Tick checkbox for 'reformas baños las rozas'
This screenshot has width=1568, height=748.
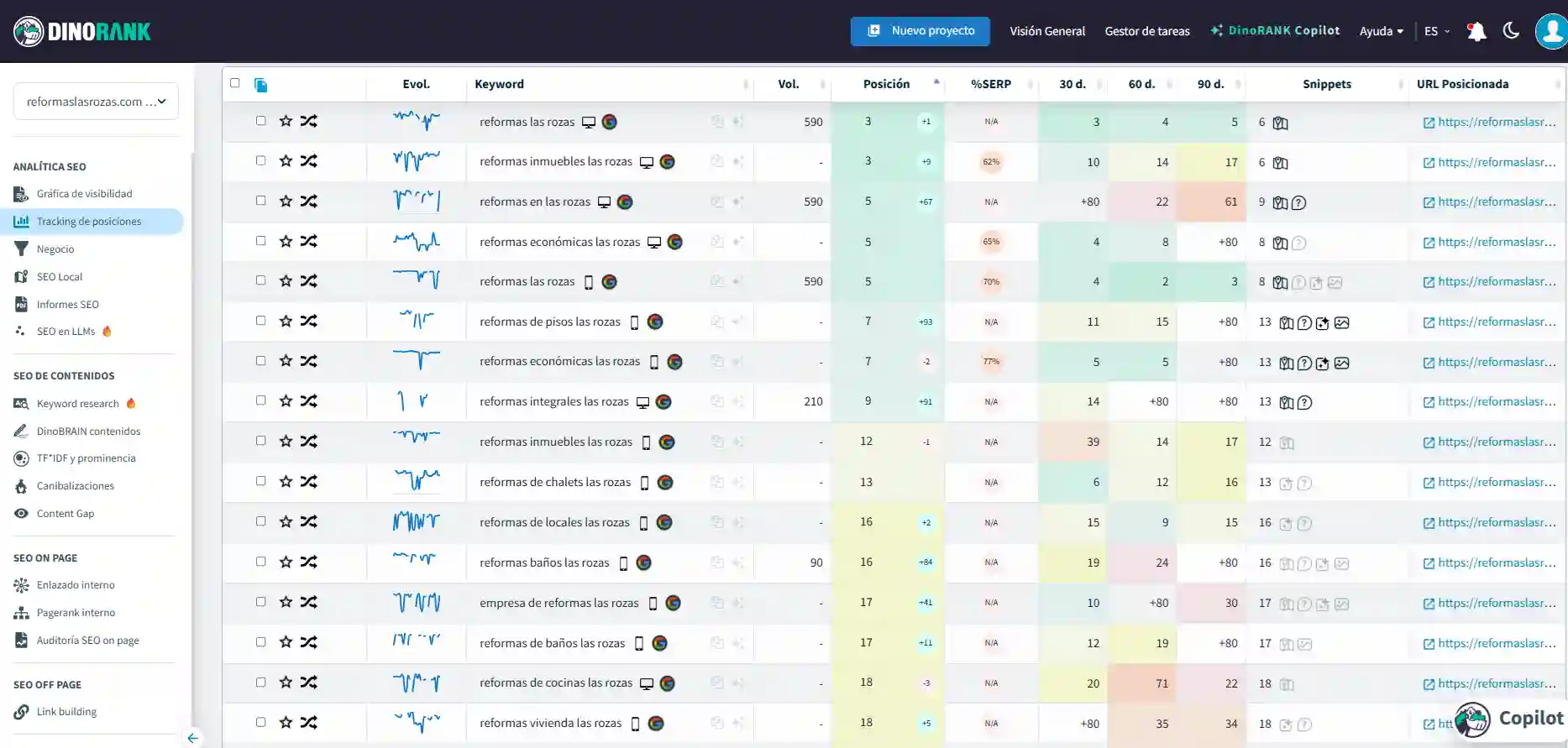point(261,562)
